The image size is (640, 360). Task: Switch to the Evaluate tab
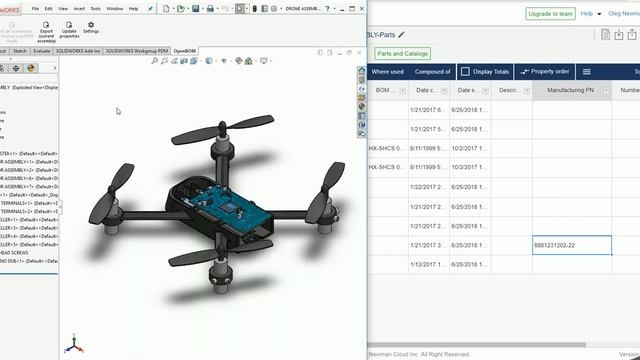pos(42,51)
